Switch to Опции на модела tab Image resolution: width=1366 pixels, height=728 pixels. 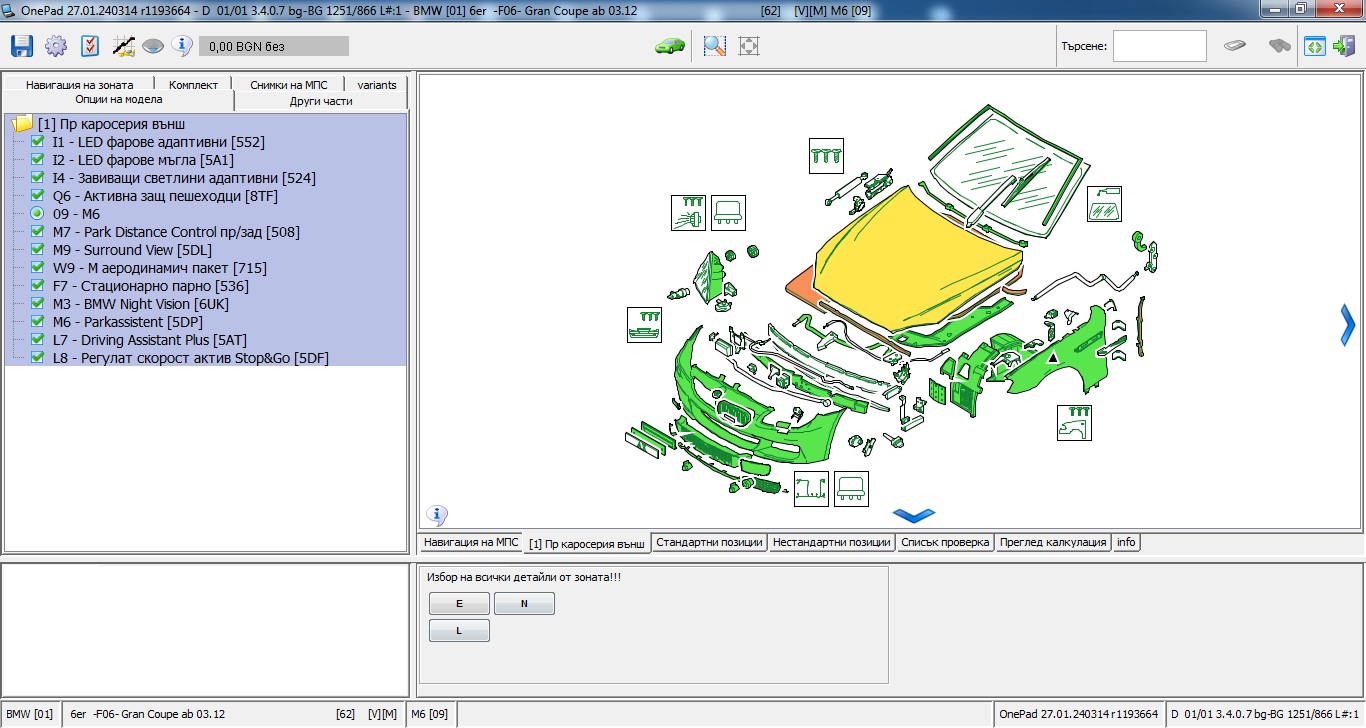coord(119,100)
